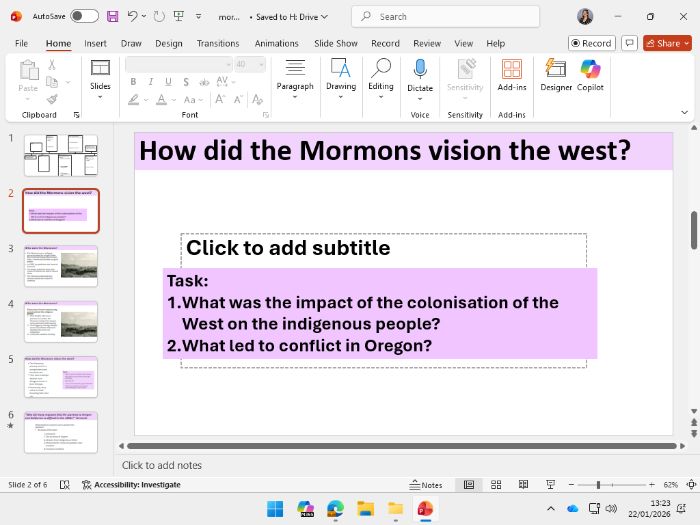Apply strikethrough formatting
700x525 pixels.
(x=204, y=82)
